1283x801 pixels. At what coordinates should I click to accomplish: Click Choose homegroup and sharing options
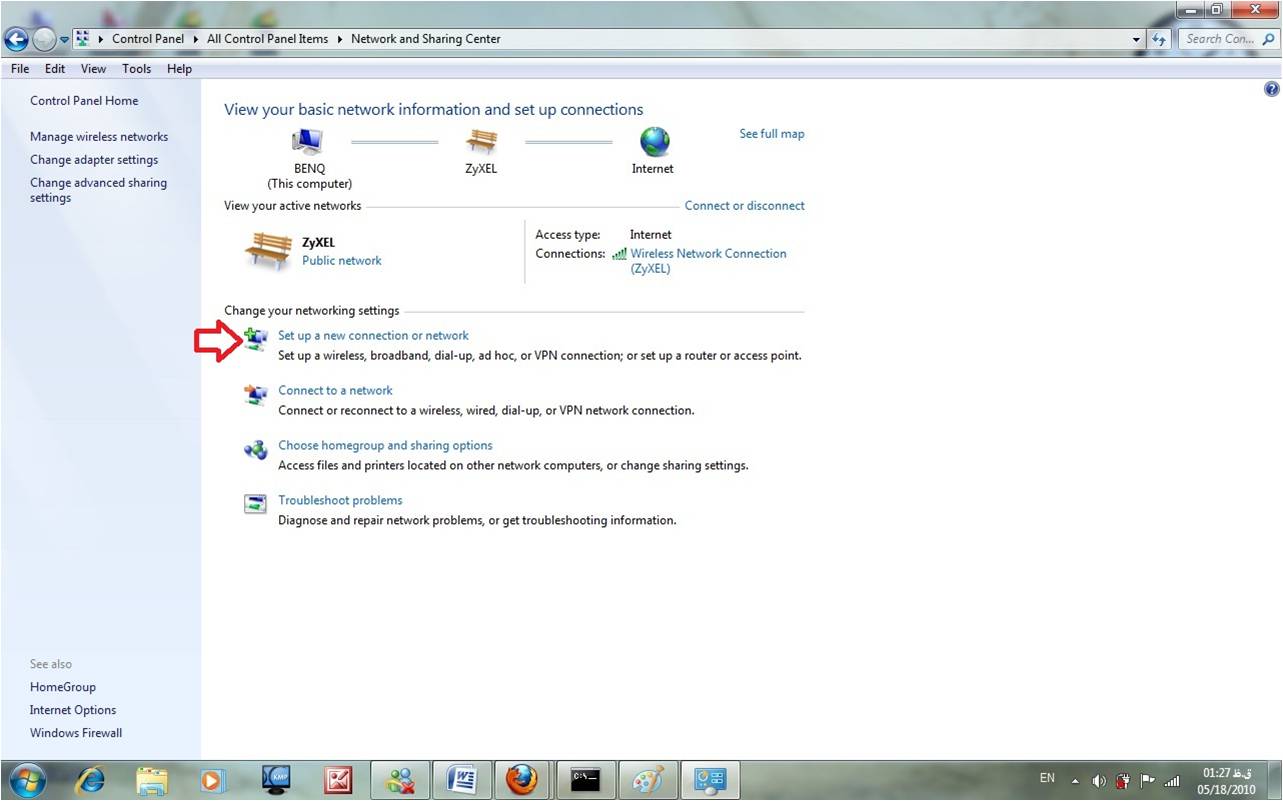(x=385, y=446)
